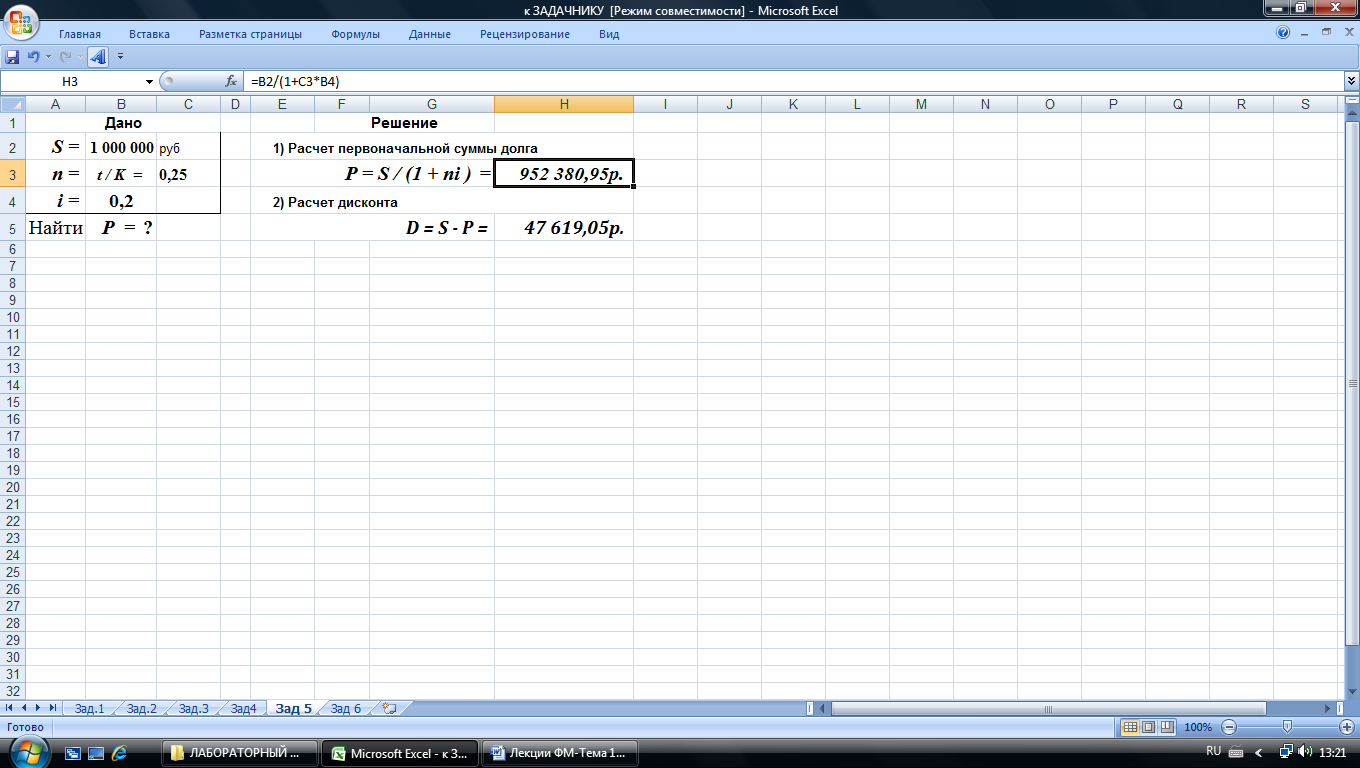Switch to sheet Зад4
The image size is (1360, 768).
243,708
